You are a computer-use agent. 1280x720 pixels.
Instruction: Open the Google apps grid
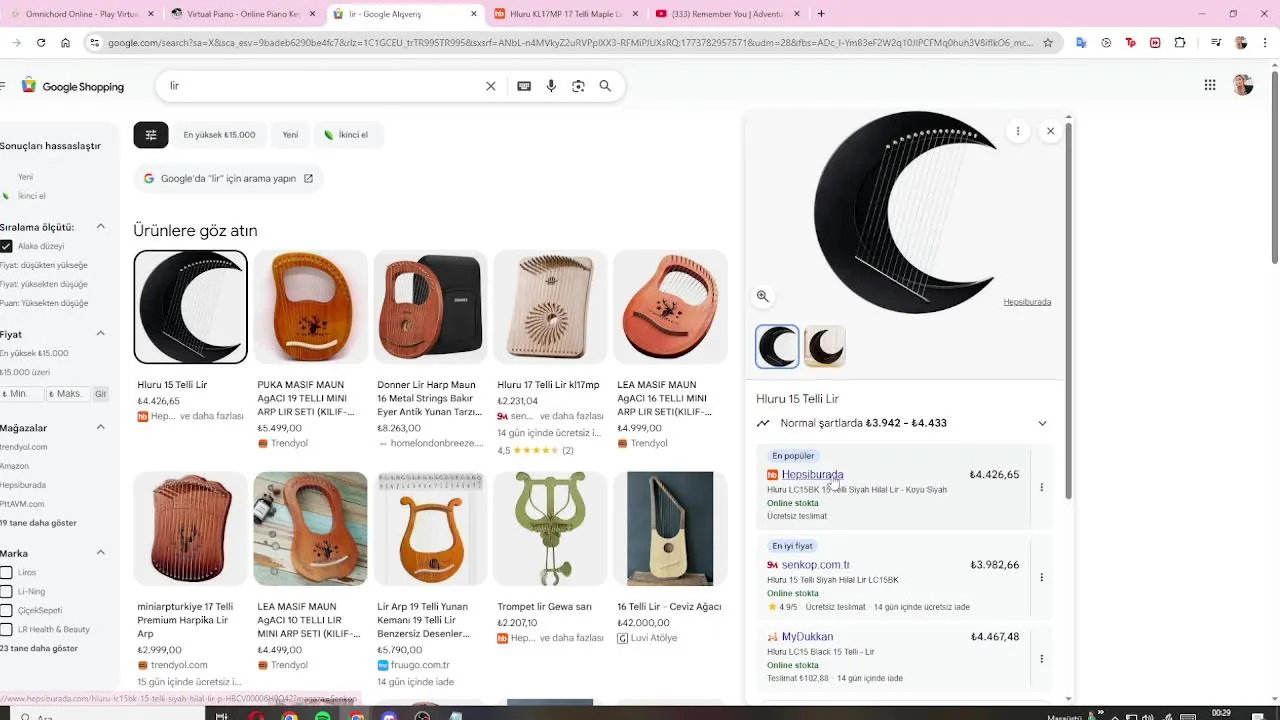click(1210, 85)
